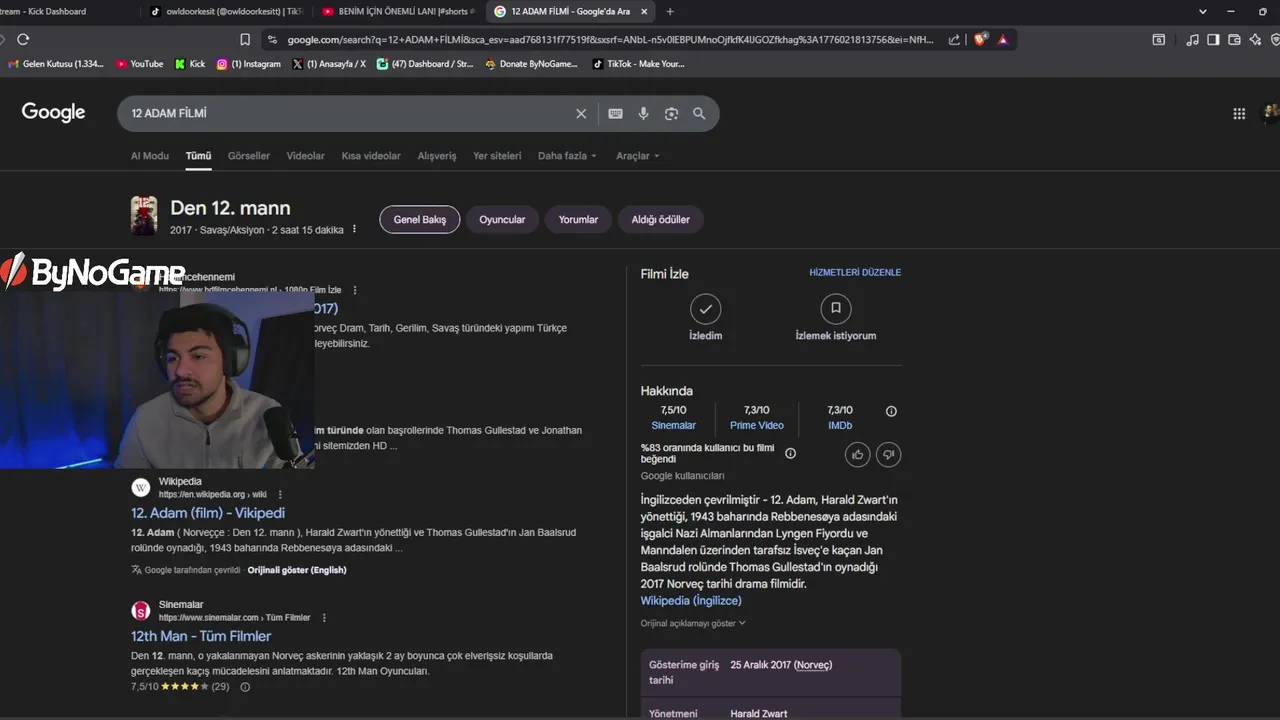Toggle the browser sidebar panel icon
The height and width of the screenshot is (720, 1280).
pyautogui.click(x=1213, y=39)
